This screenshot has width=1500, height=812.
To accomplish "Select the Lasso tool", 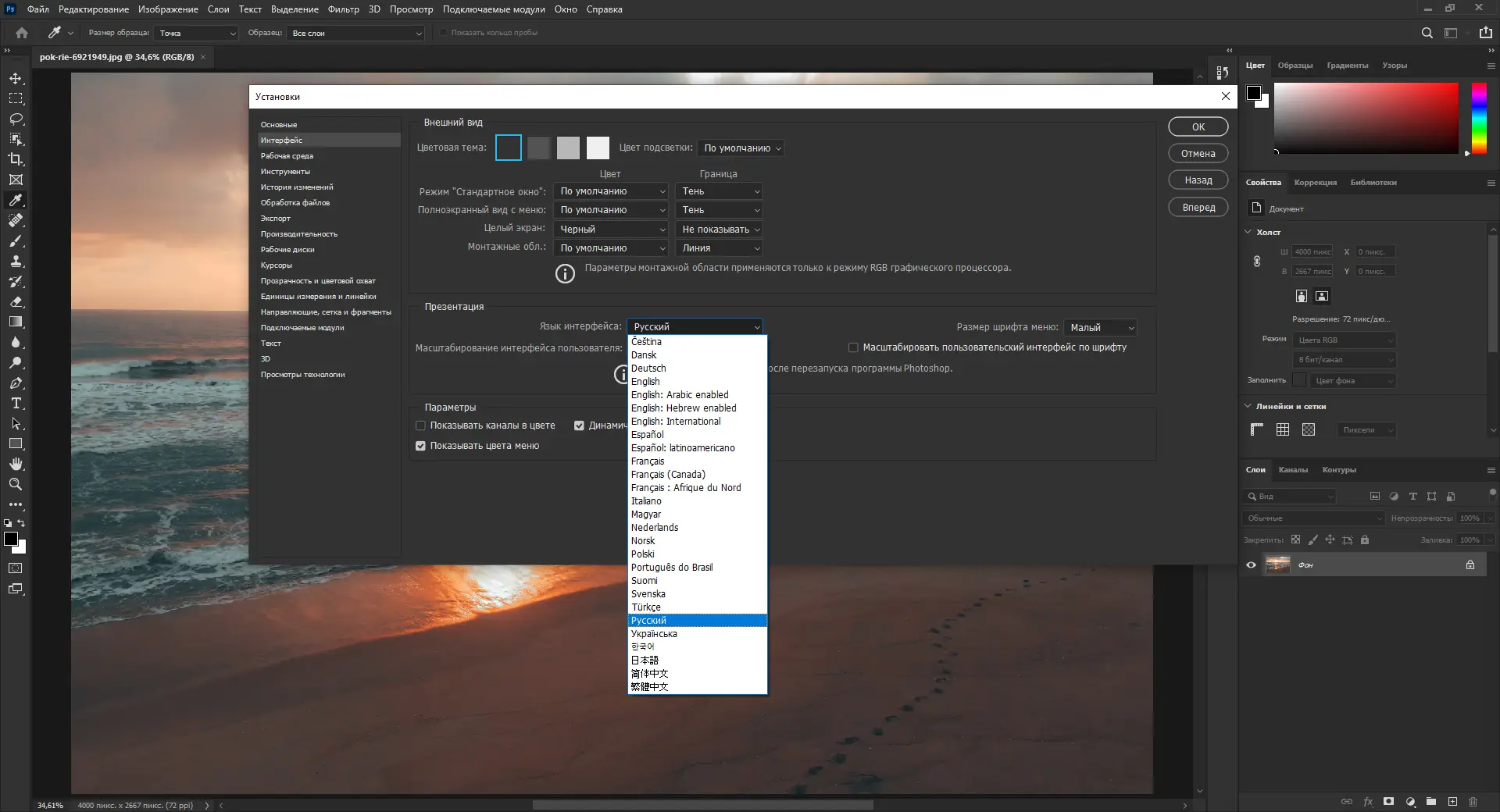I will pos(16,119).
